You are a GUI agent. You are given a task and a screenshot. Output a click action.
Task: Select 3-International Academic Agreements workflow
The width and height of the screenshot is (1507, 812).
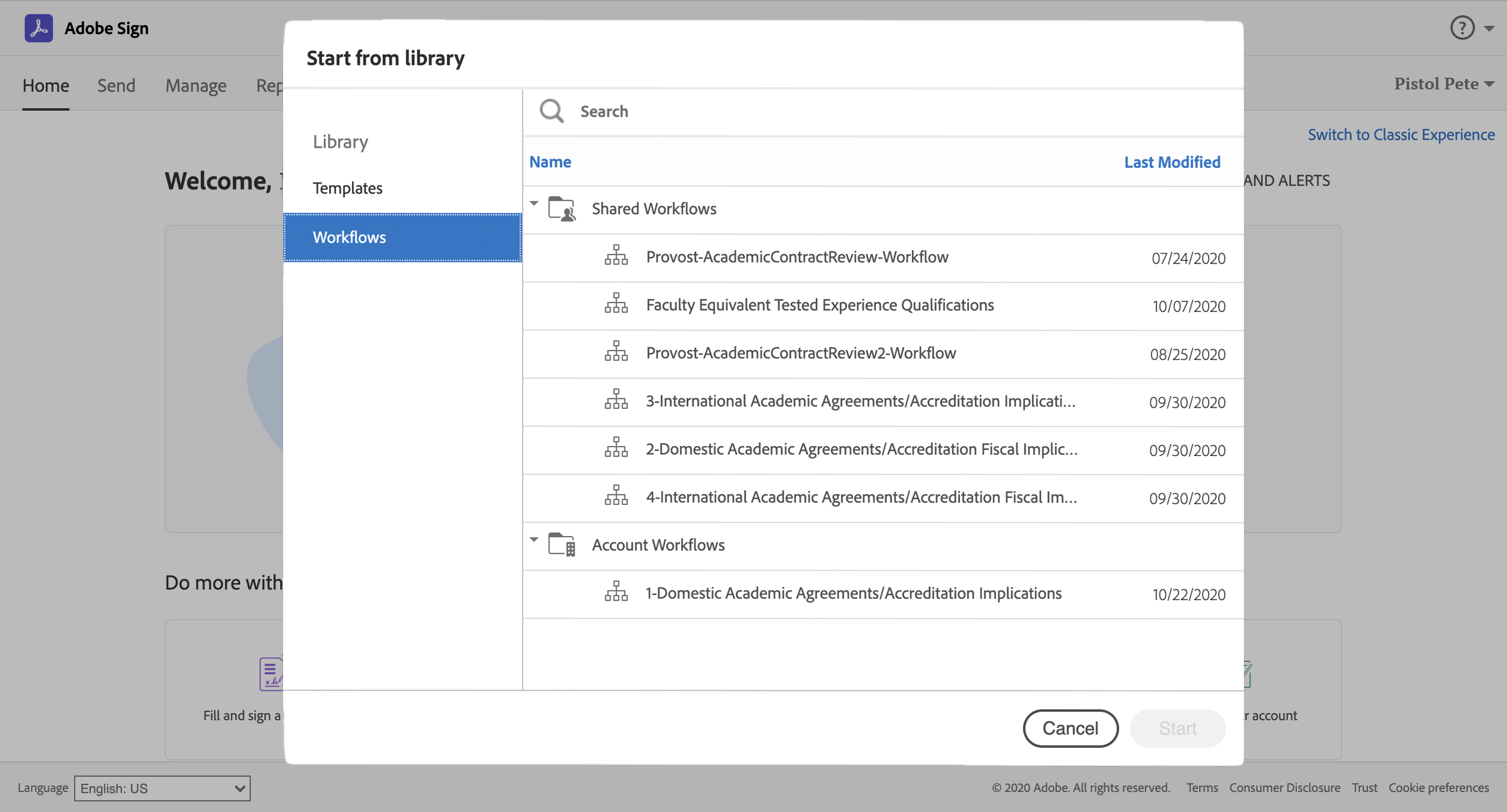pos(883,402)
